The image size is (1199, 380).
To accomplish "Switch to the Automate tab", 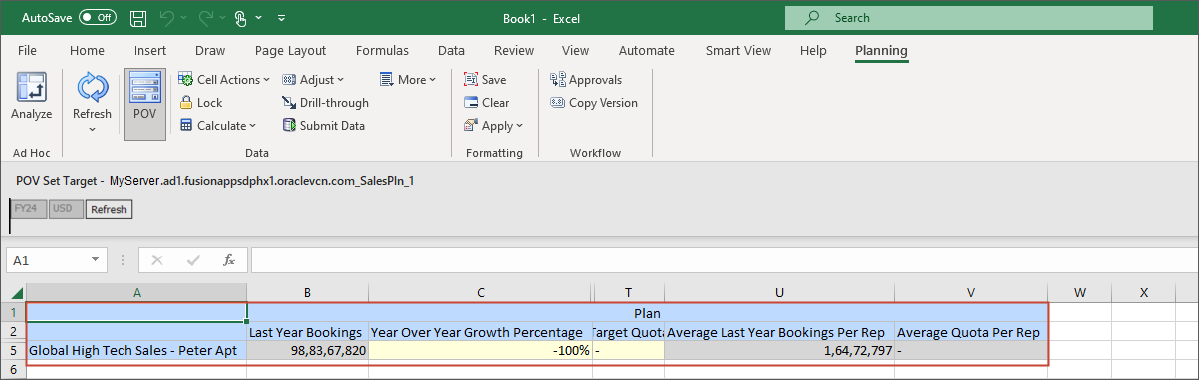I will pos(646,50).
